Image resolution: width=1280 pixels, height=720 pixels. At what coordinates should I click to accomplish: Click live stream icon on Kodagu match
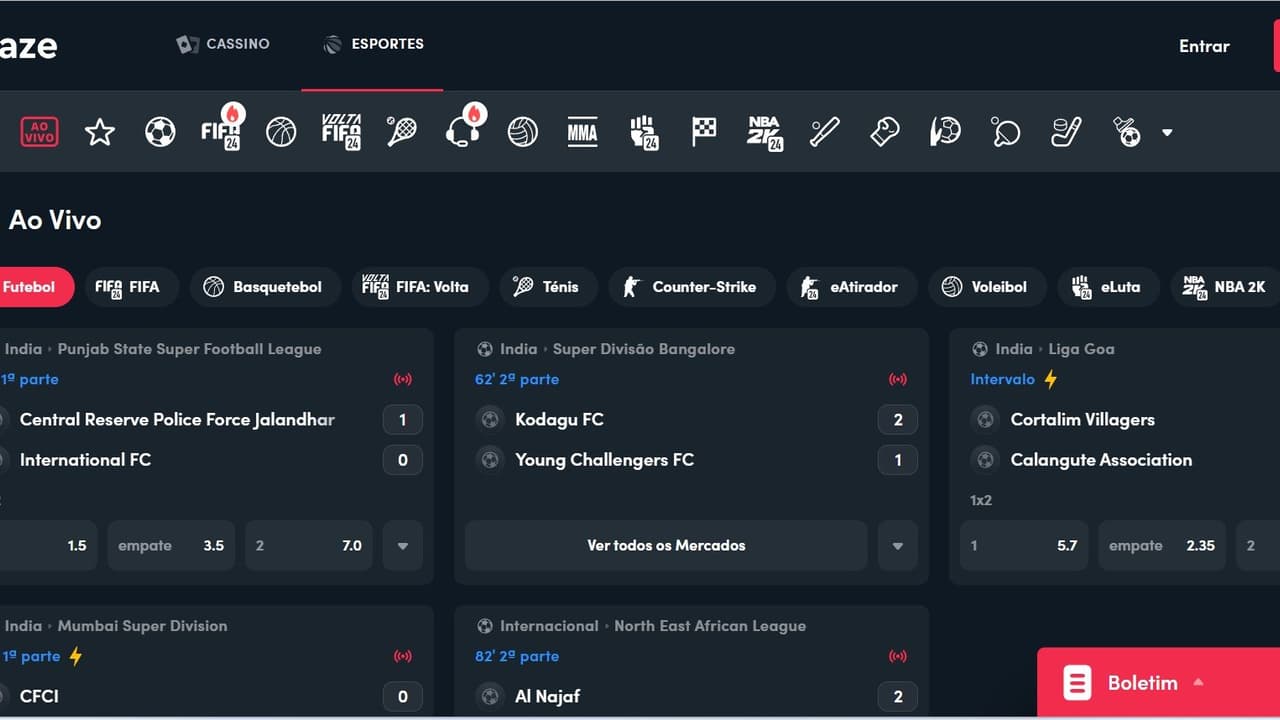point(897,380)
